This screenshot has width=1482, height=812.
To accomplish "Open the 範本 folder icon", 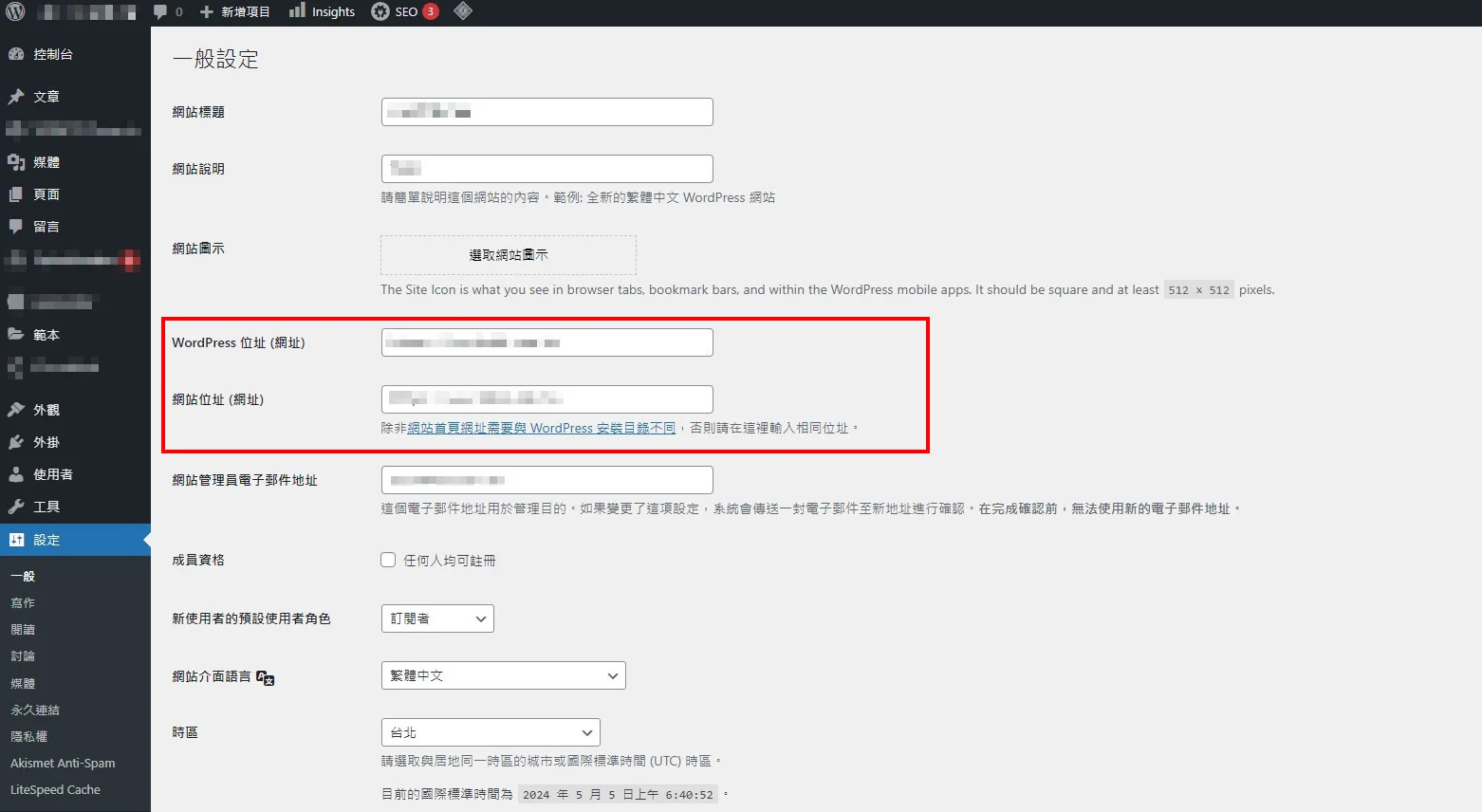I will pyautogui.click(x=16, y=335).
